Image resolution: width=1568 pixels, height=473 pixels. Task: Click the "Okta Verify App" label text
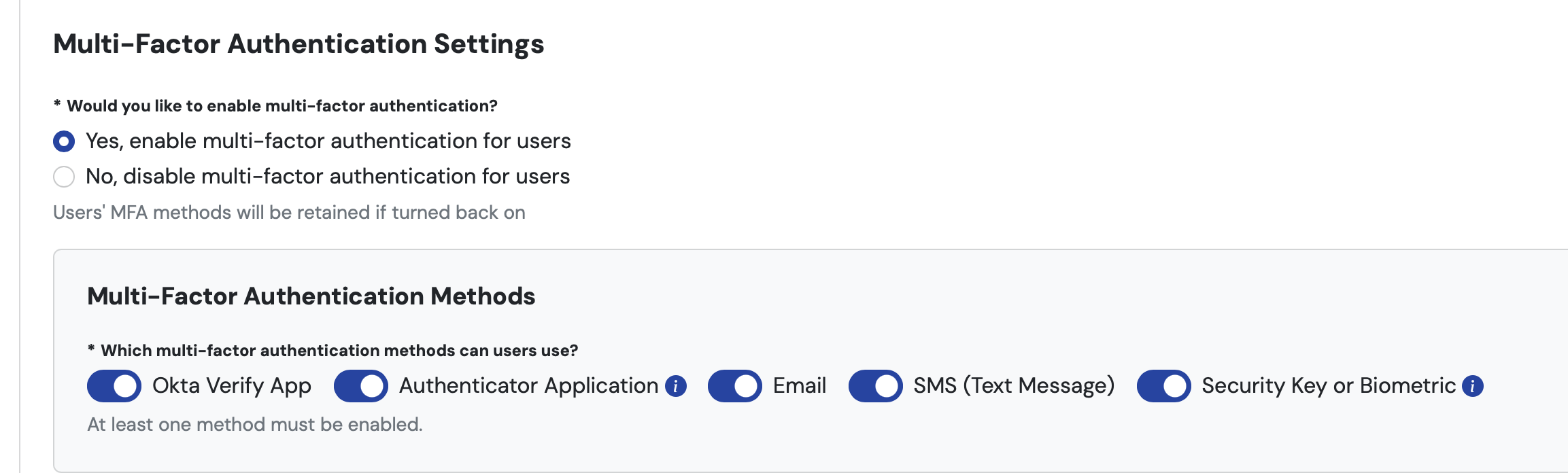[232, 386]
